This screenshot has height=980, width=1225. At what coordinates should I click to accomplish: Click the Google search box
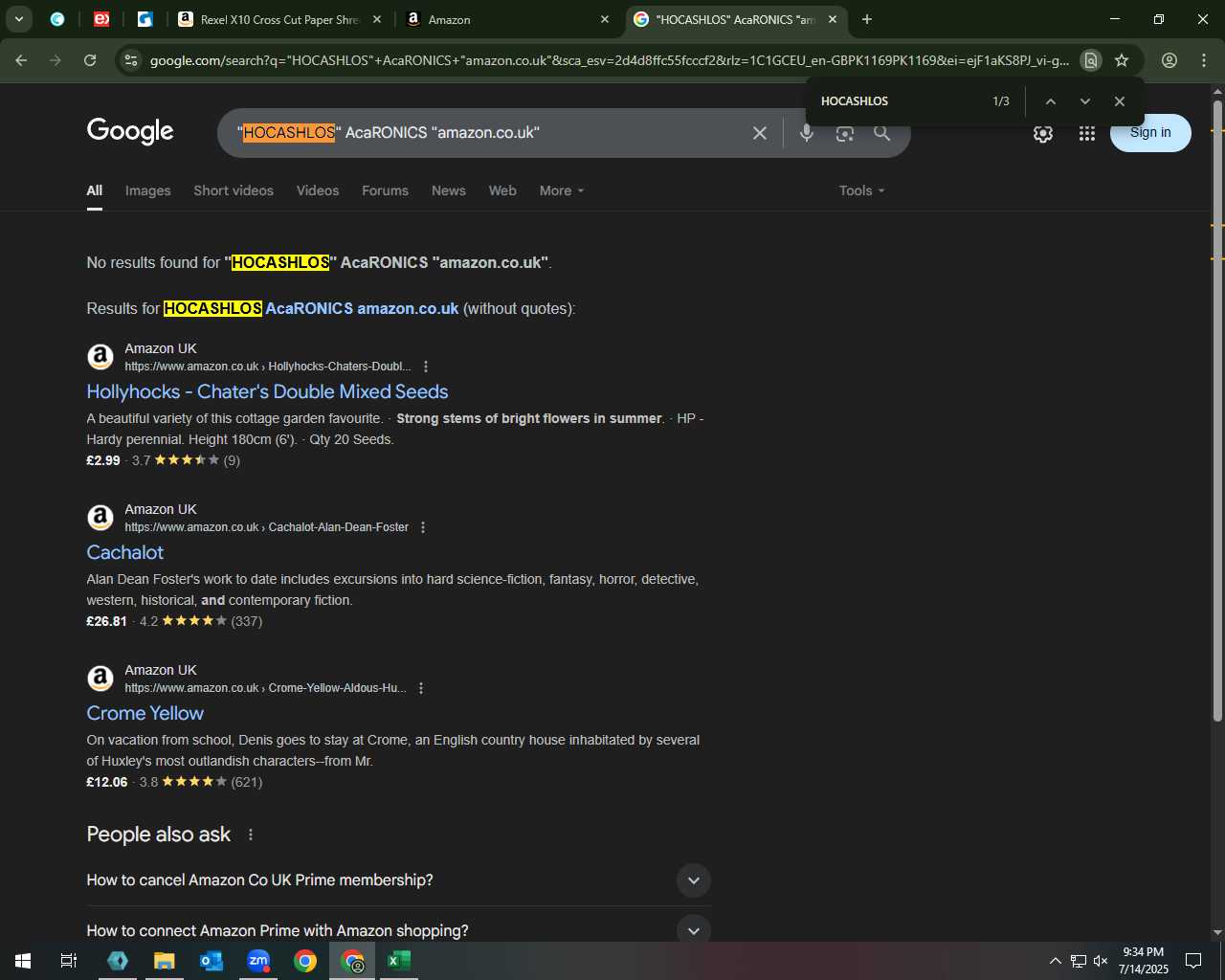488,133
